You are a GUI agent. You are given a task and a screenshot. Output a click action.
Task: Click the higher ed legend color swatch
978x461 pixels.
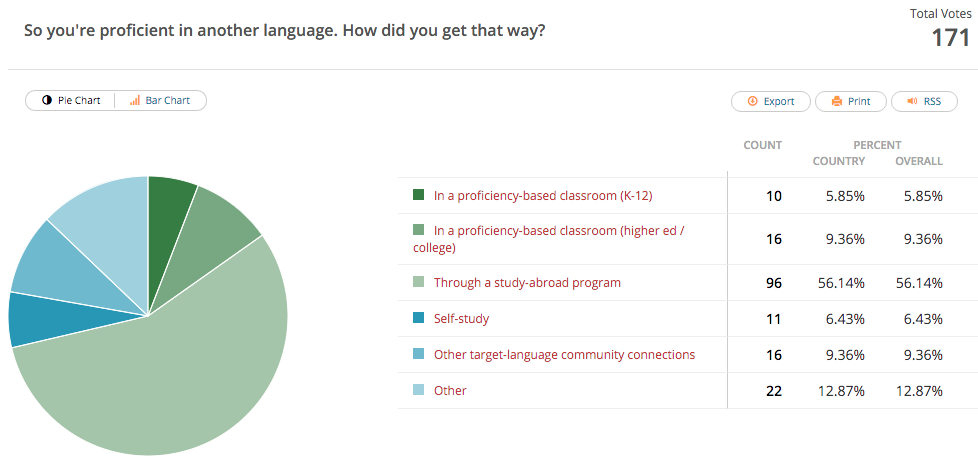click(418, 231)
